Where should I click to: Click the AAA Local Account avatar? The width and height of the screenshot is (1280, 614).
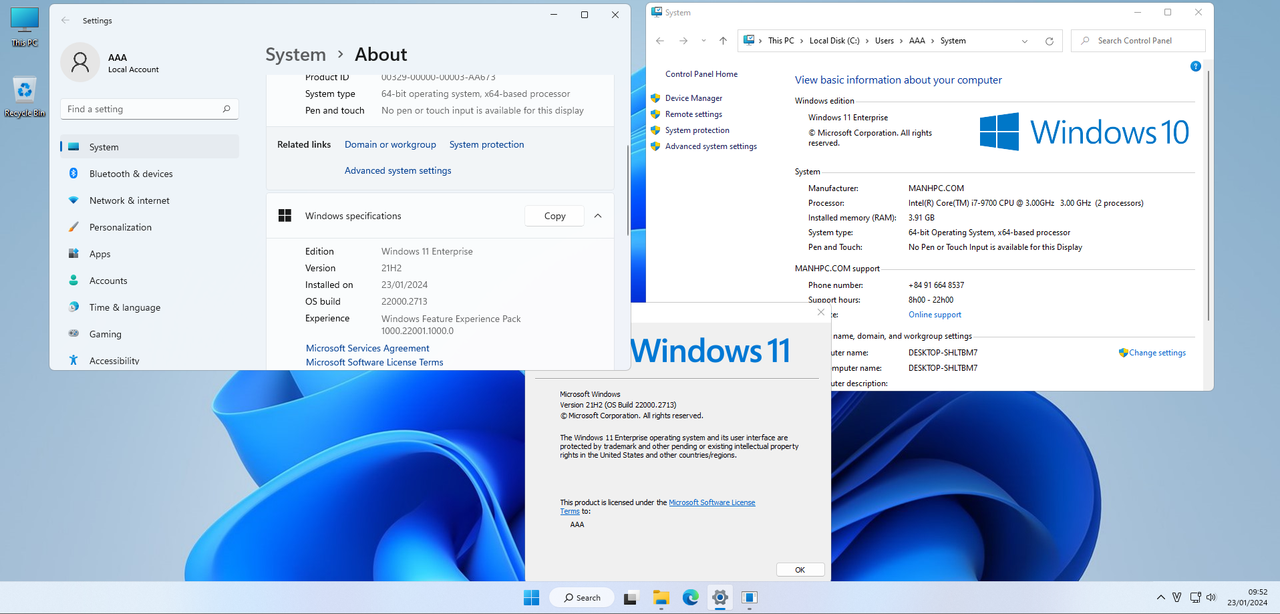[x=80, y=62]
